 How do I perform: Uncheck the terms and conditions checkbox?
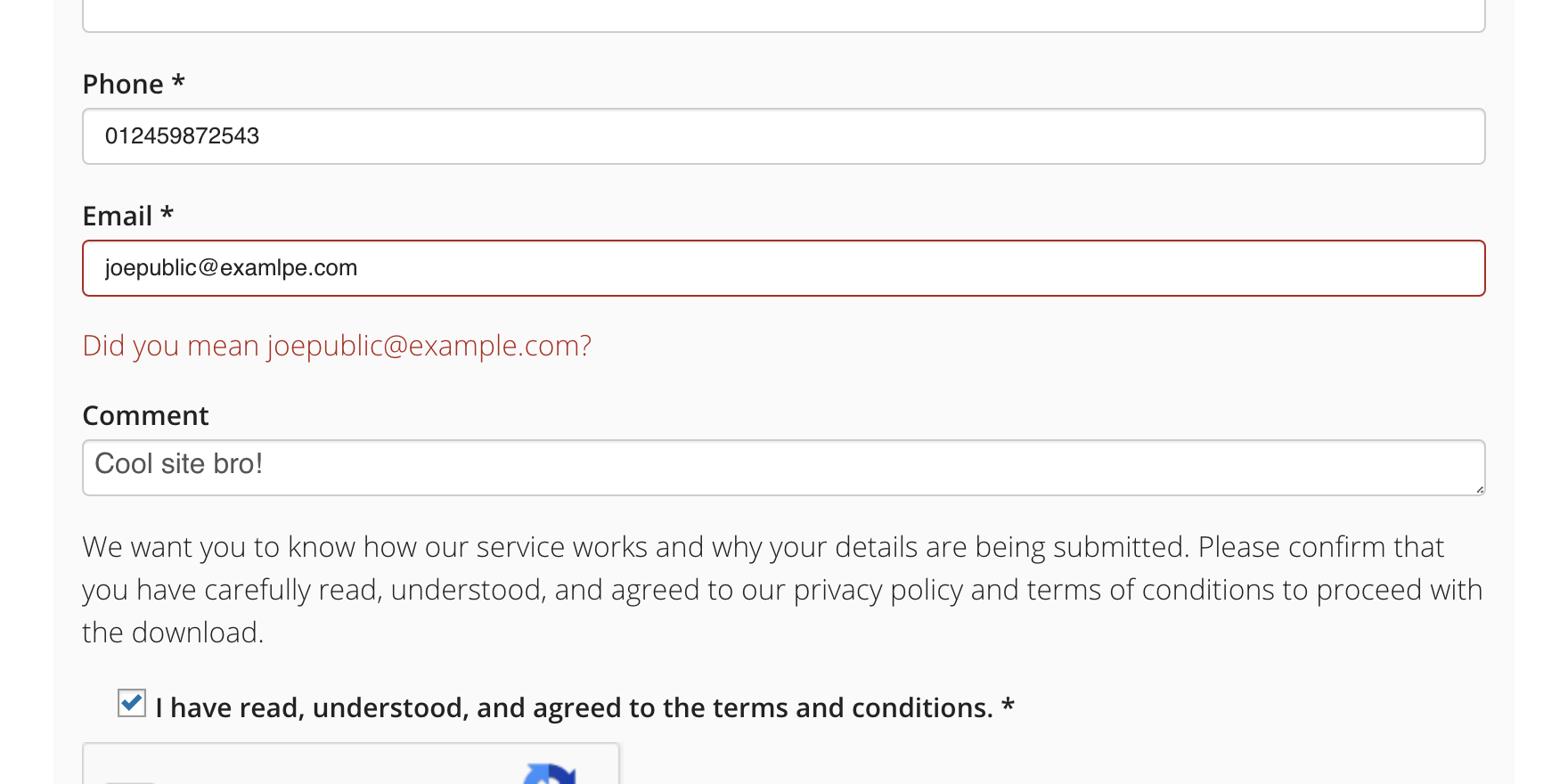click(132, 703)
